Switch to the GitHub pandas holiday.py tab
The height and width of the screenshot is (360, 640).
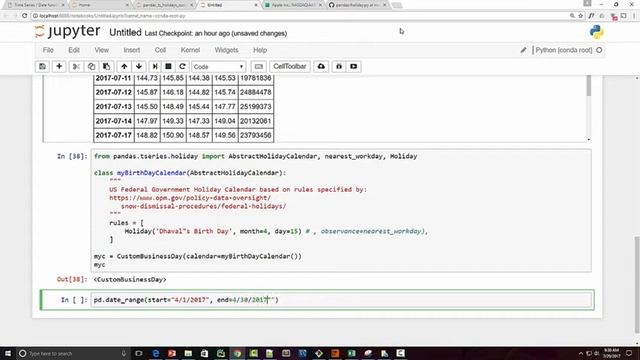tap(358, 5)
